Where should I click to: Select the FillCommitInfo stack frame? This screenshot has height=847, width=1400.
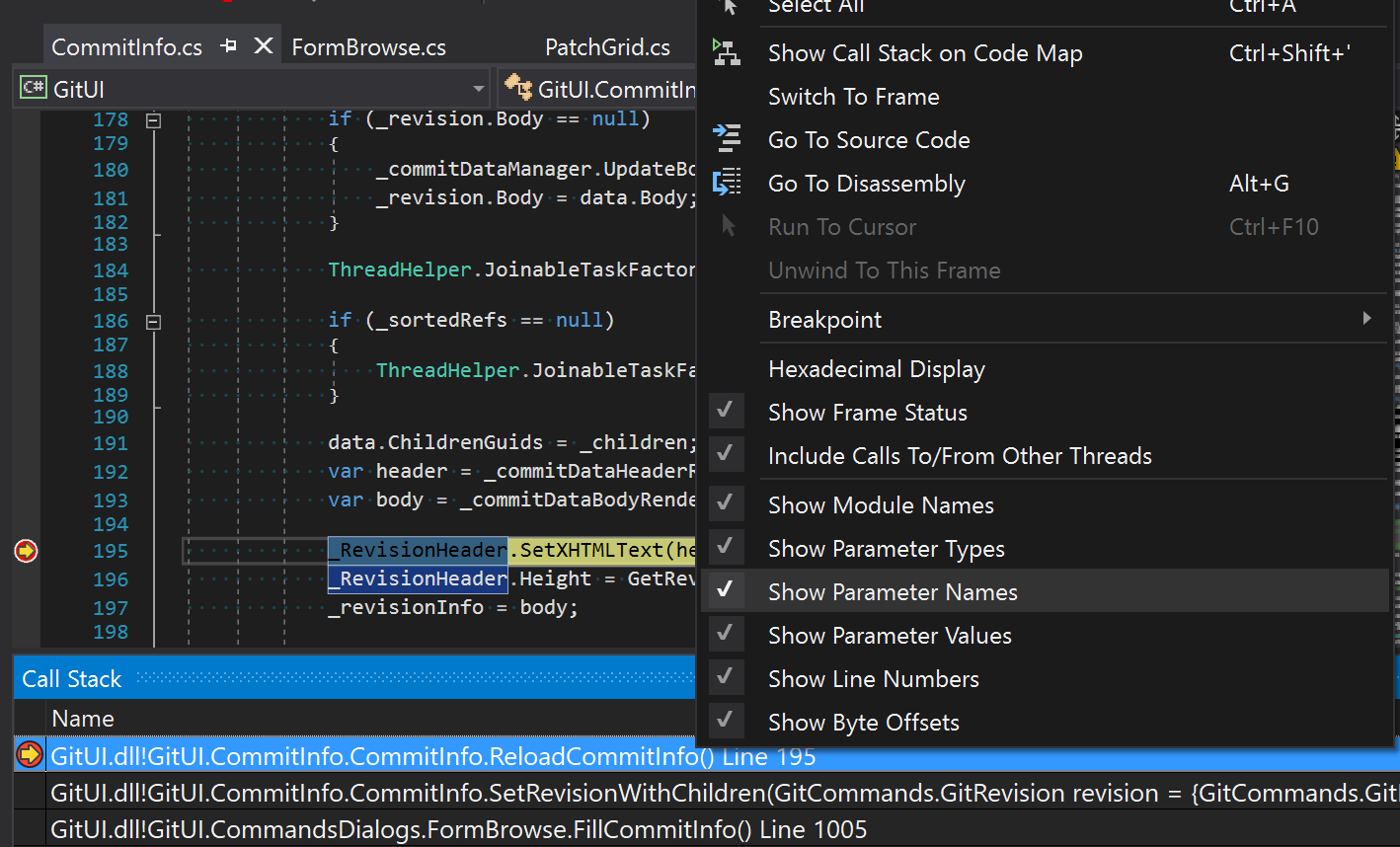(395, 829)
